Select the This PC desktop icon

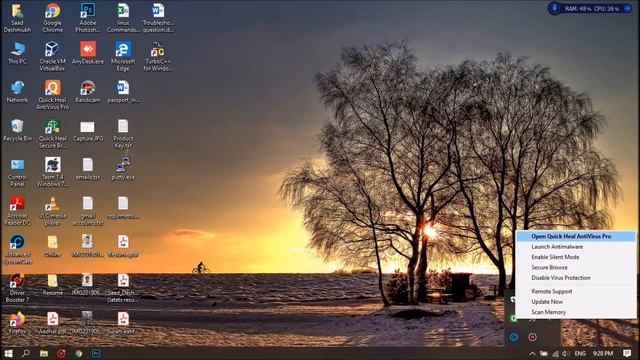(x=17, y=53)
